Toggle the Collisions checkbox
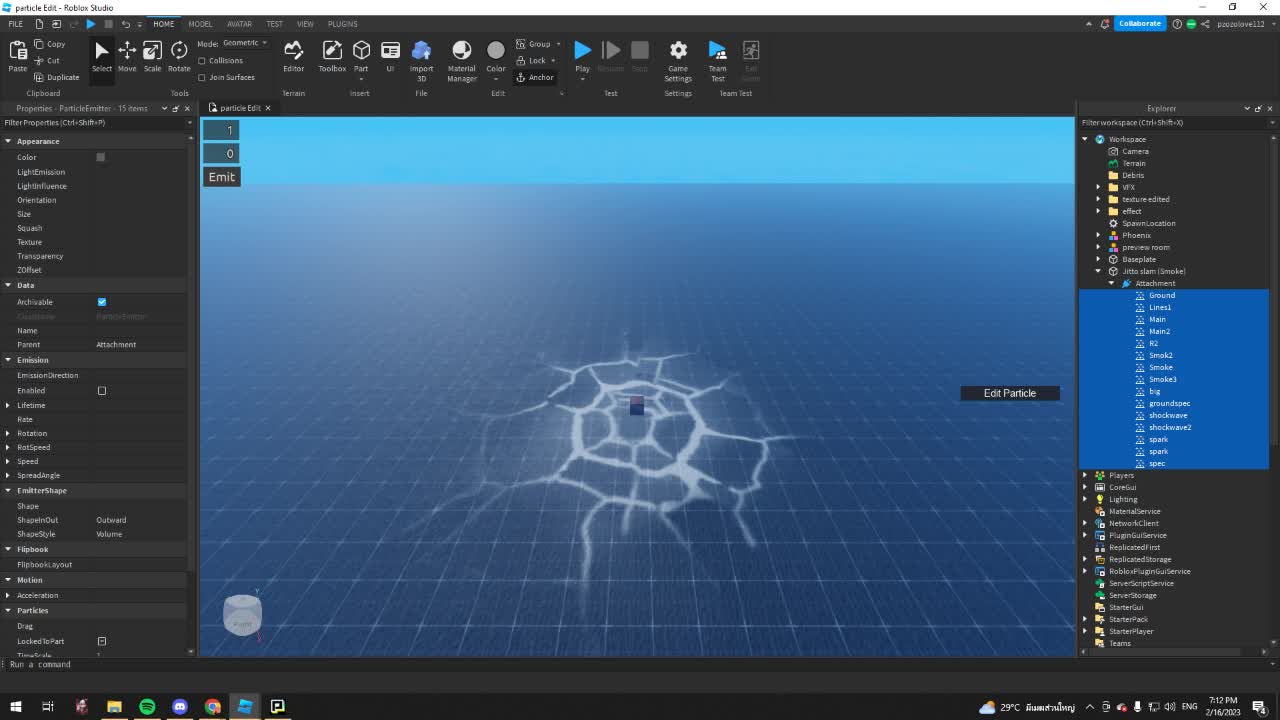 202,60
